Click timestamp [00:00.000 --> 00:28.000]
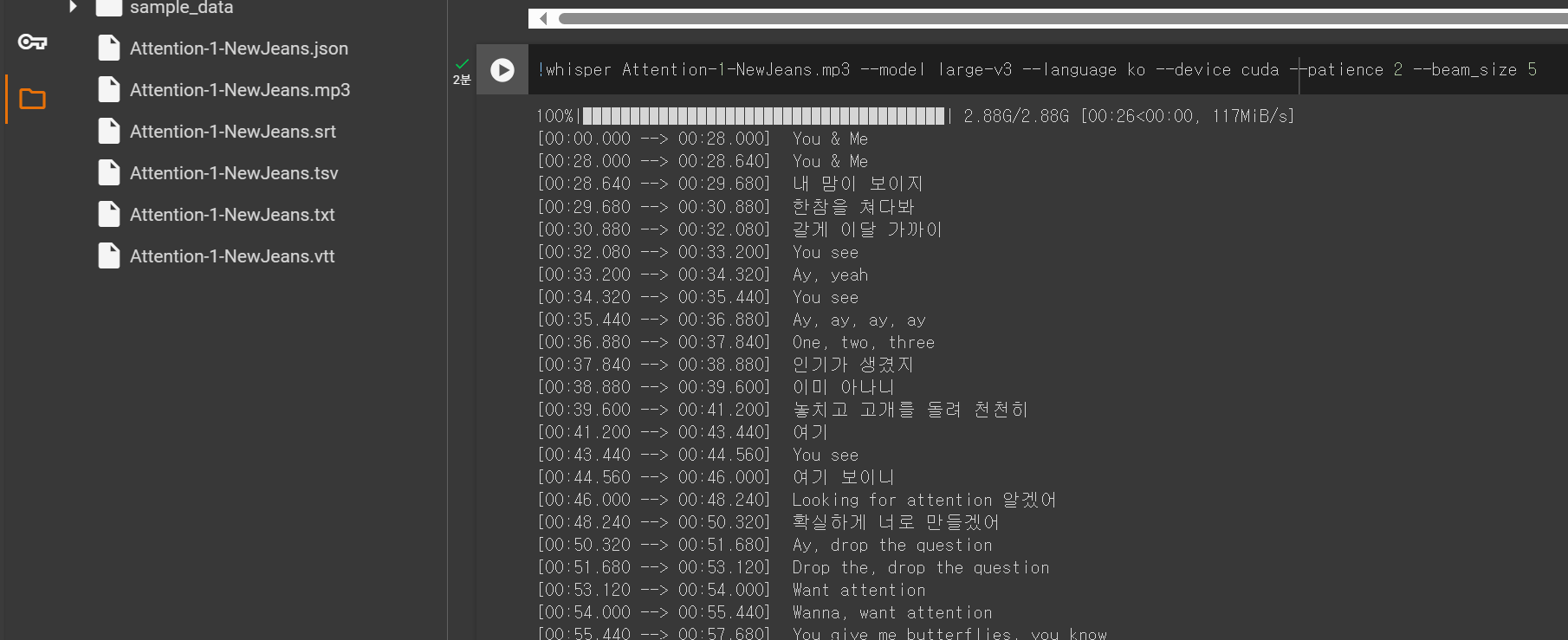This screenshot has width=1568, height=640. (x=653, y=139)
